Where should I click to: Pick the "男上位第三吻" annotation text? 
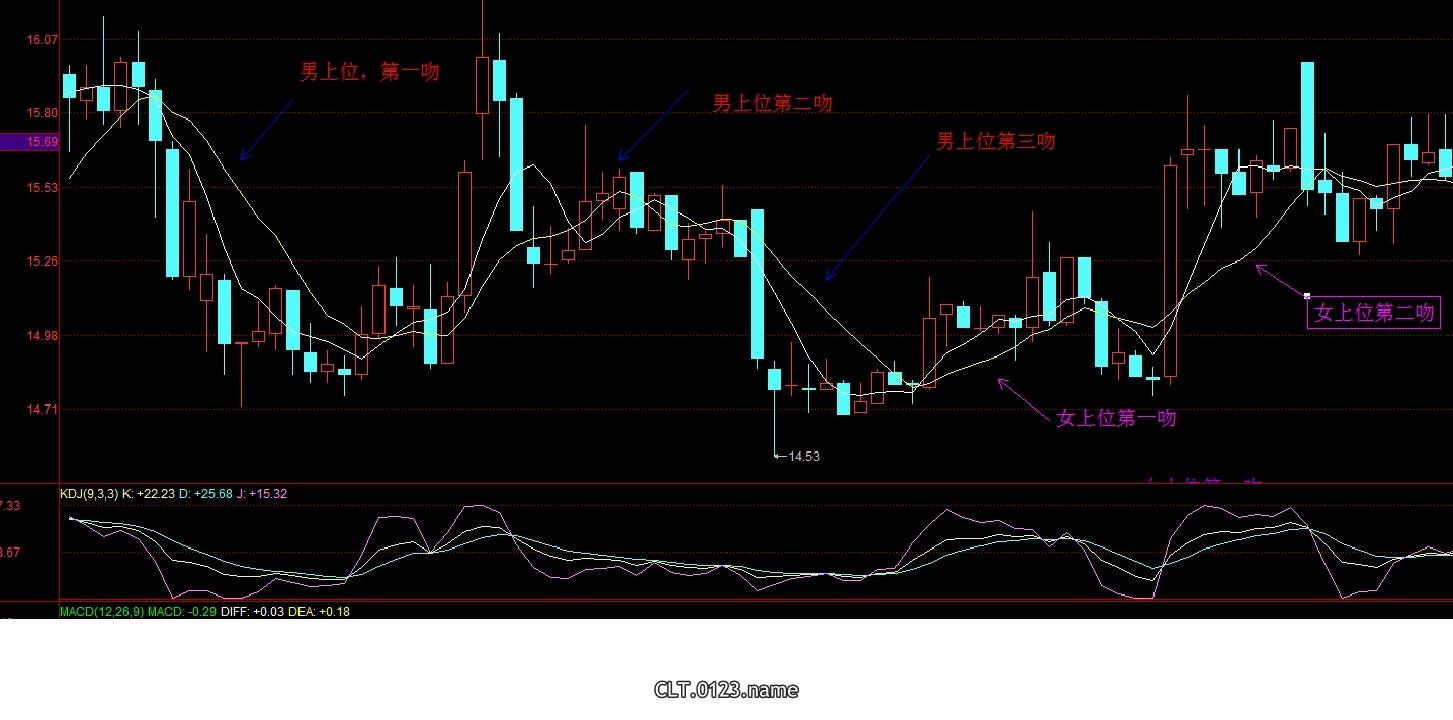click(x=995, y=141)
